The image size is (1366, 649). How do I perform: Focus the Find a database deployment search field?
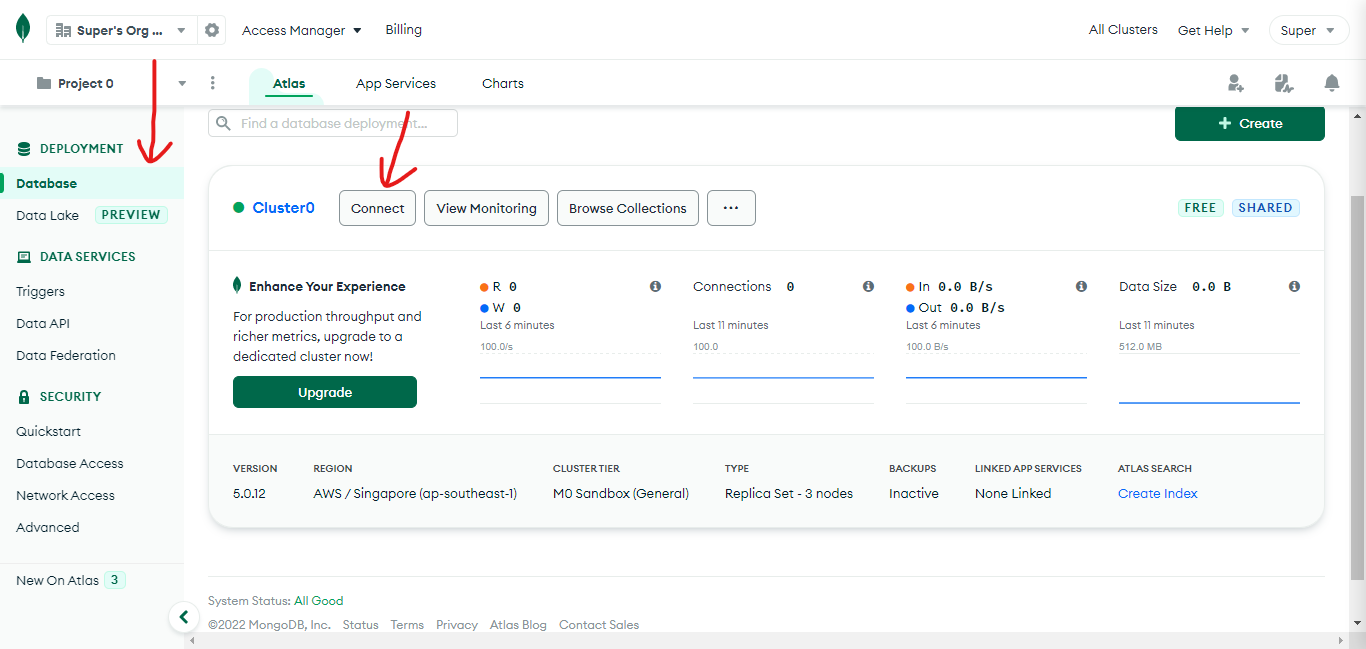(x=333, y=123)
